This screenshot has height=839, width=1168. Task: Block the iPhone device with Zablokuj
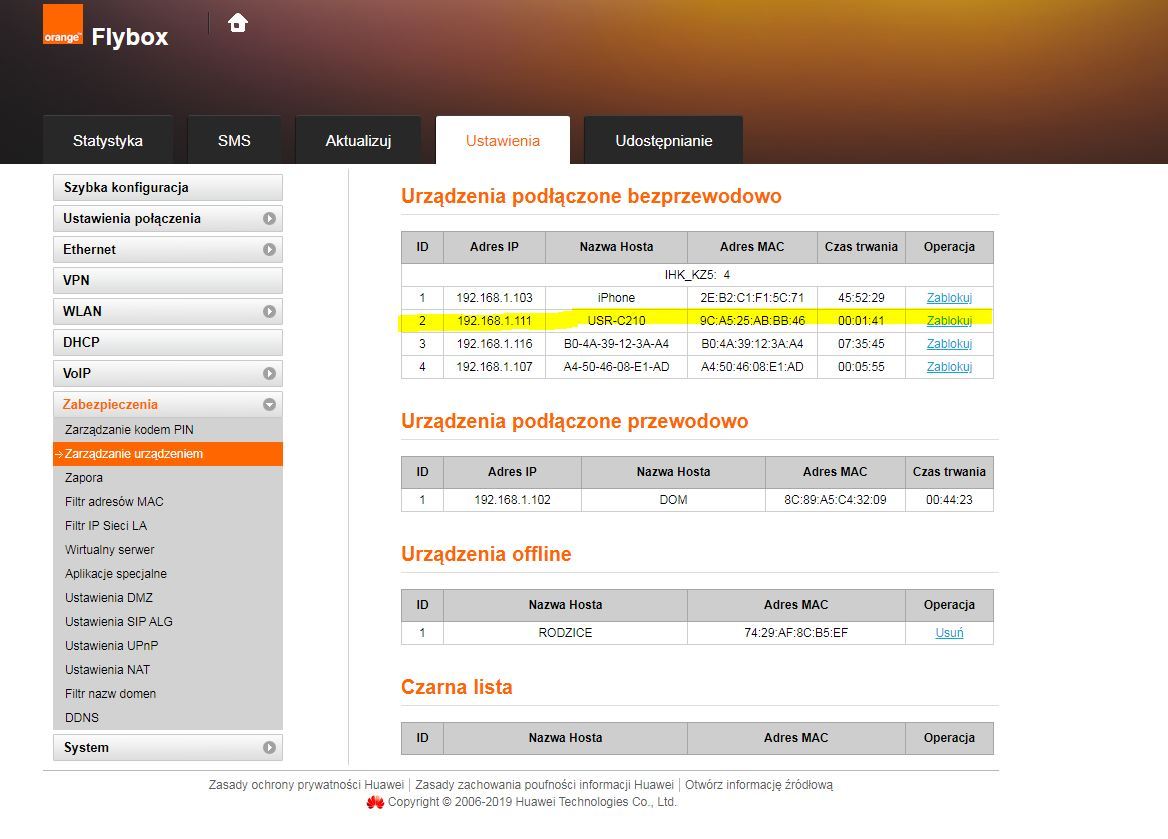[x=949, y=298]
